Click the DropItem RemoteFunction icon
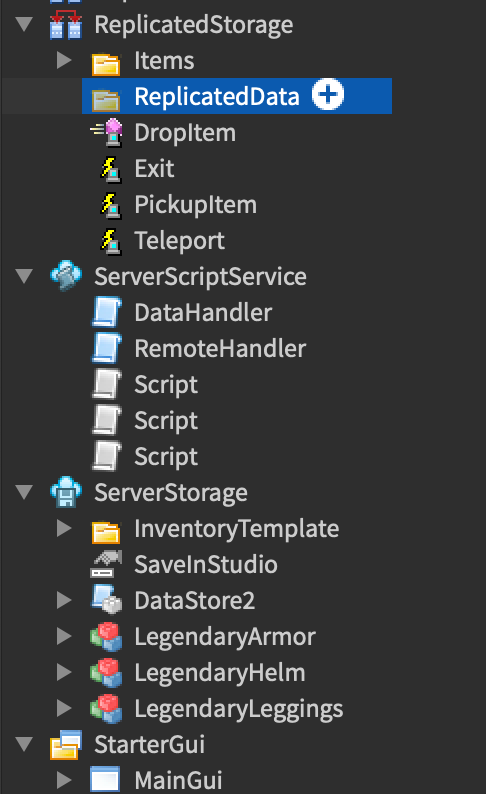The height and width of the screenshot is (794, 486). (106, 132)
